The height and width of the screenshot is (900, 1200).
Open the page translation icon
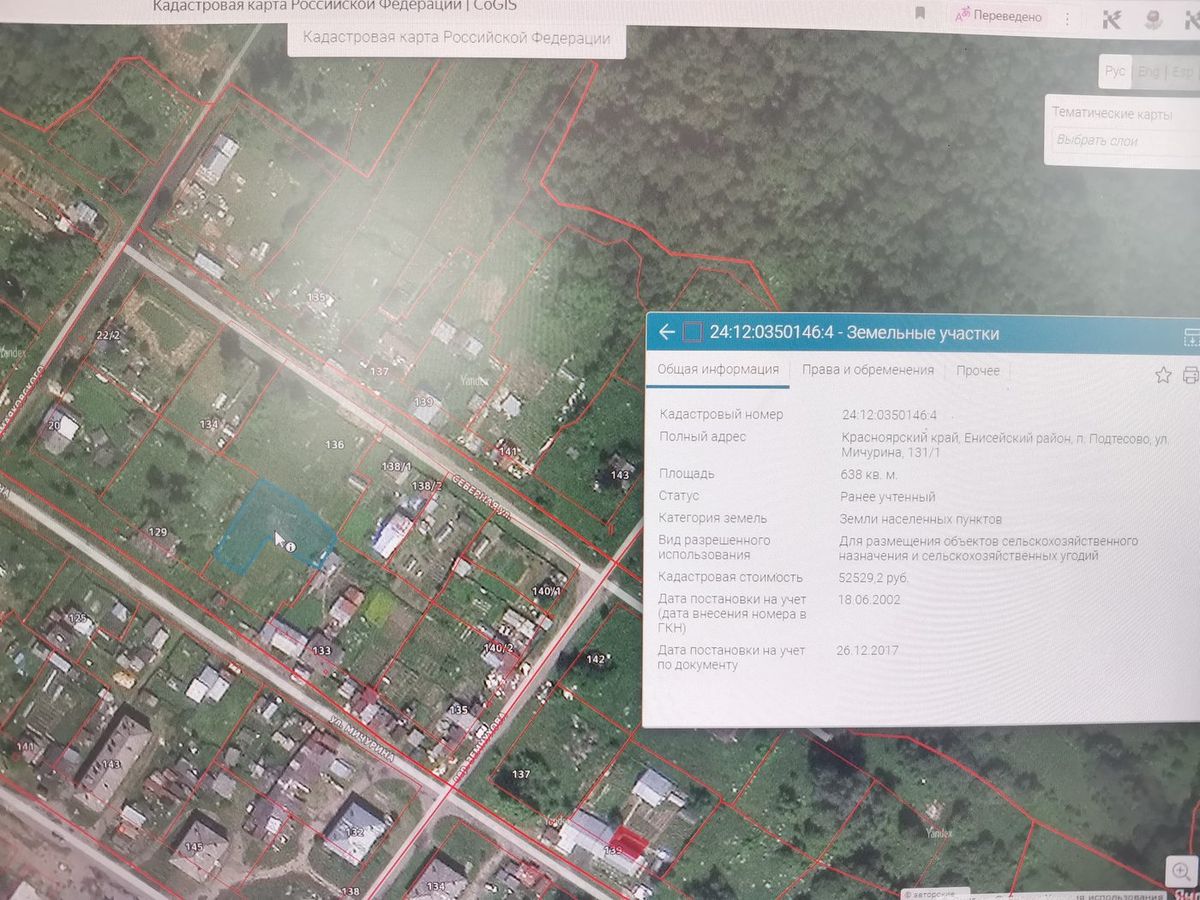point(963,15)
